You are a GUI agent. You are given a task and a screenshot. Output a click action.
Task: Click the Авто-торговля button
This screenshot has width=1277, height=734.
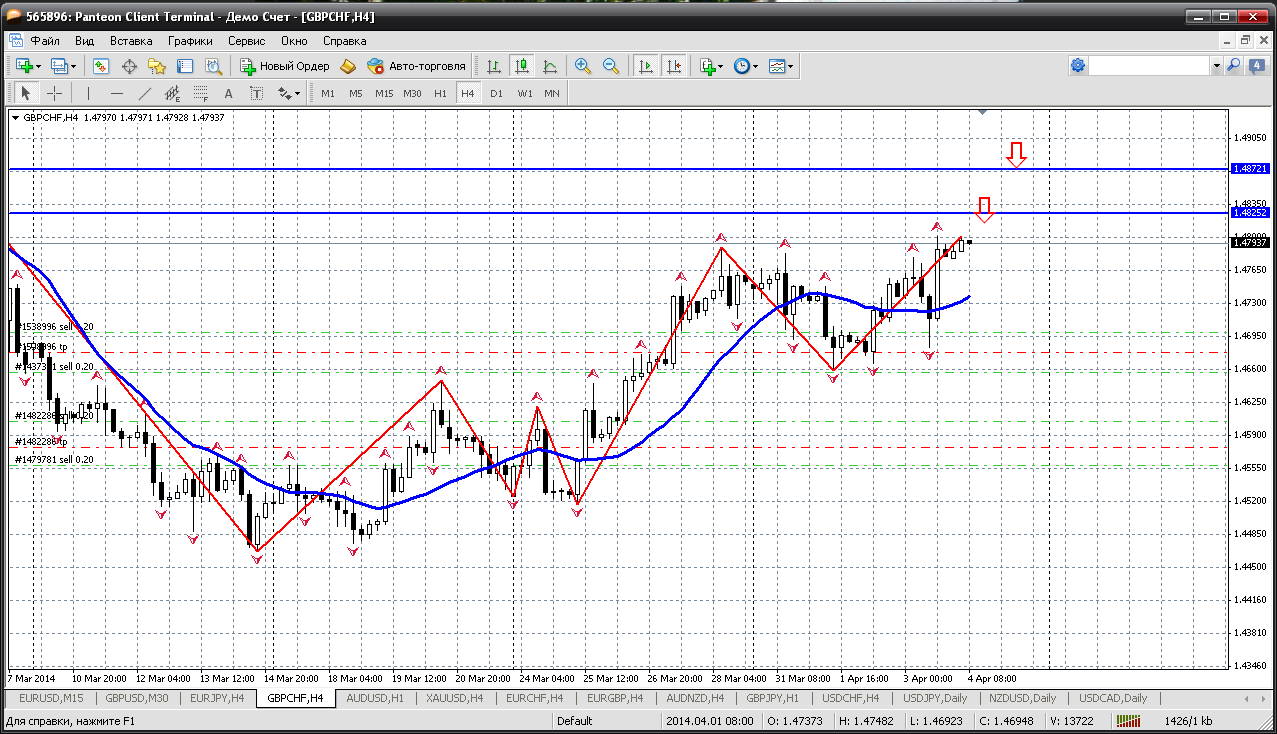417,66
